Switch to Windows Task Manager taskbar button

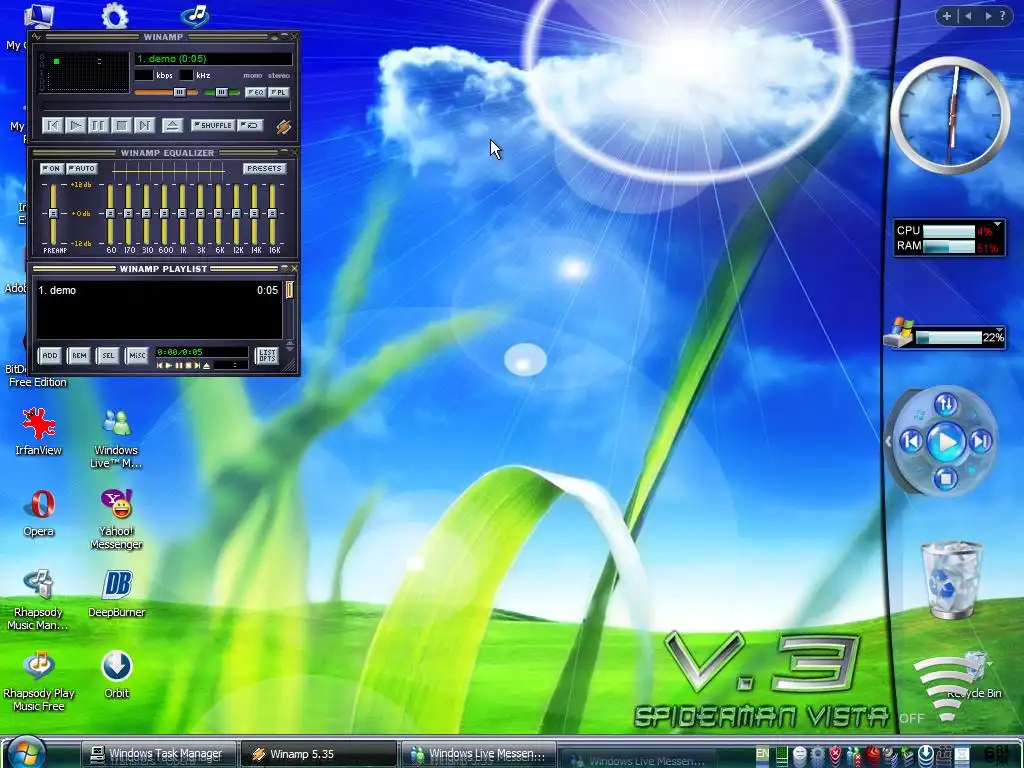pos(158,754)
